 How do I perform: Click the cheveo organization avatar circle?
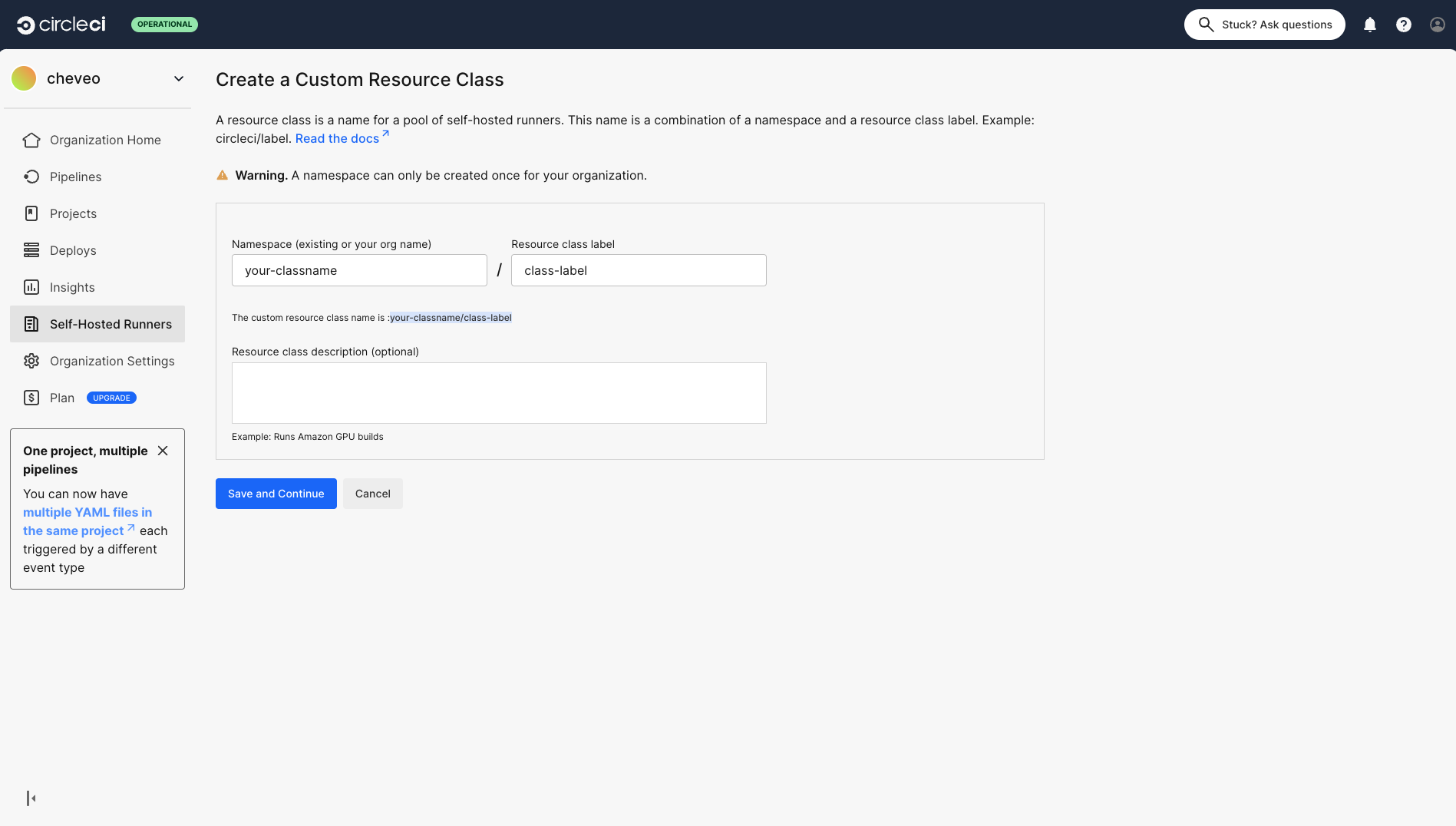(24, 78)
